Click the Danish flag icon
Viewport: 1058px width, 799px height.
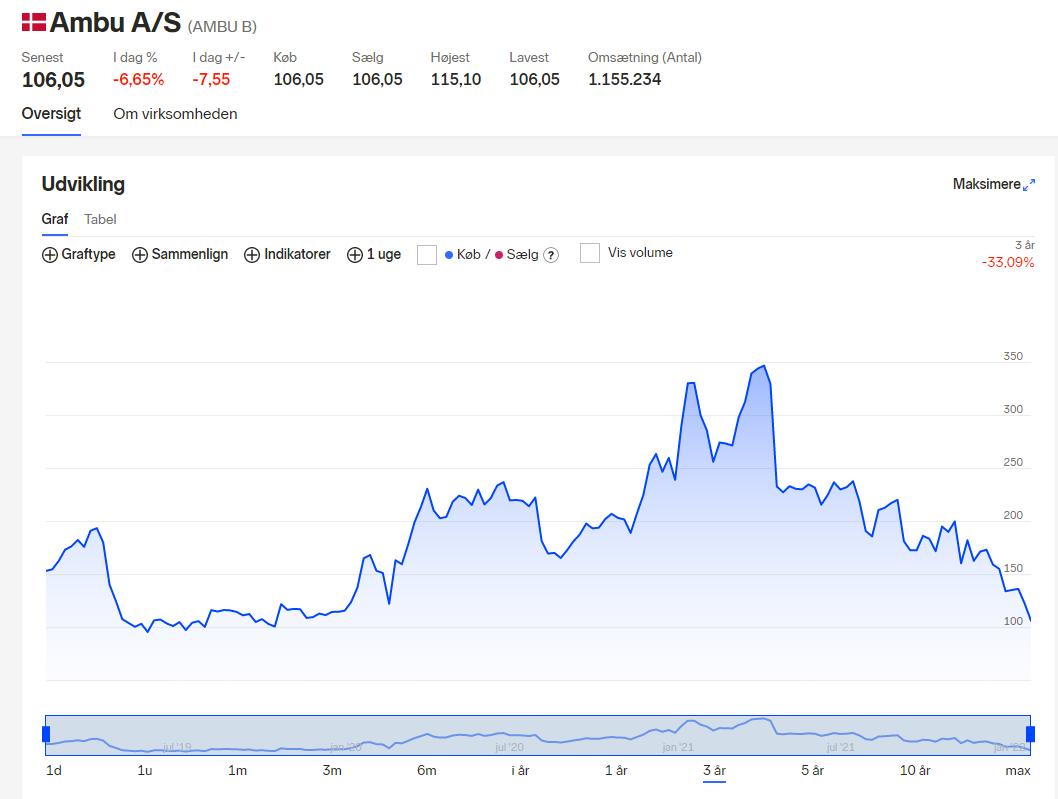pos(34,22)
